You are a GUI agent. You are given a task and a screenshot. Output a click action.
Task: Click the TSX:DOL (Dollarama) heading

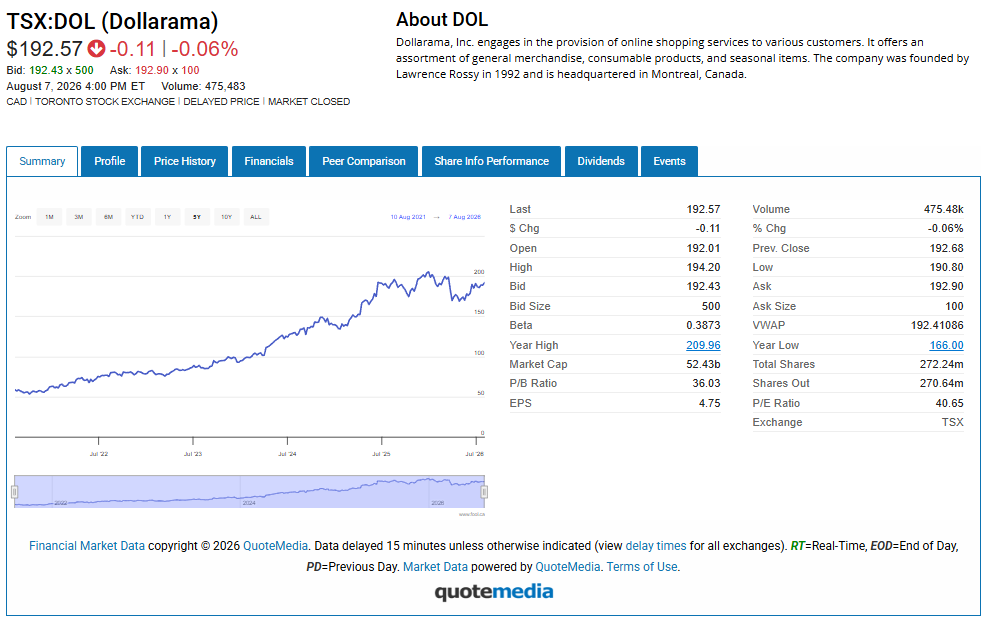(112, 22)
